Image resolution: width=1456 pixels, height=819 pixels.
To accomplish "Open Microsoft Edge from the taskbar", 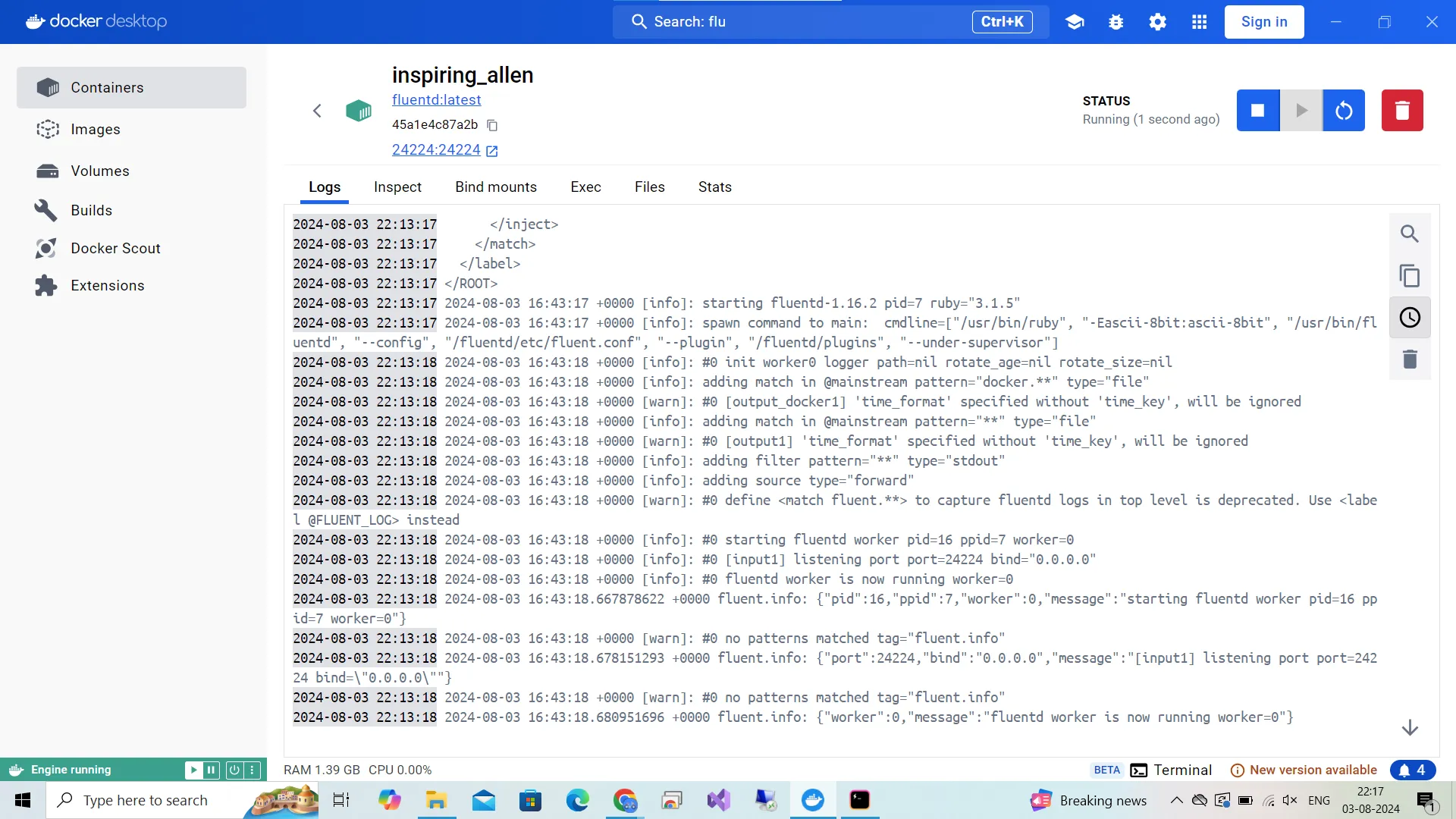I will click(x=577, y=800).
